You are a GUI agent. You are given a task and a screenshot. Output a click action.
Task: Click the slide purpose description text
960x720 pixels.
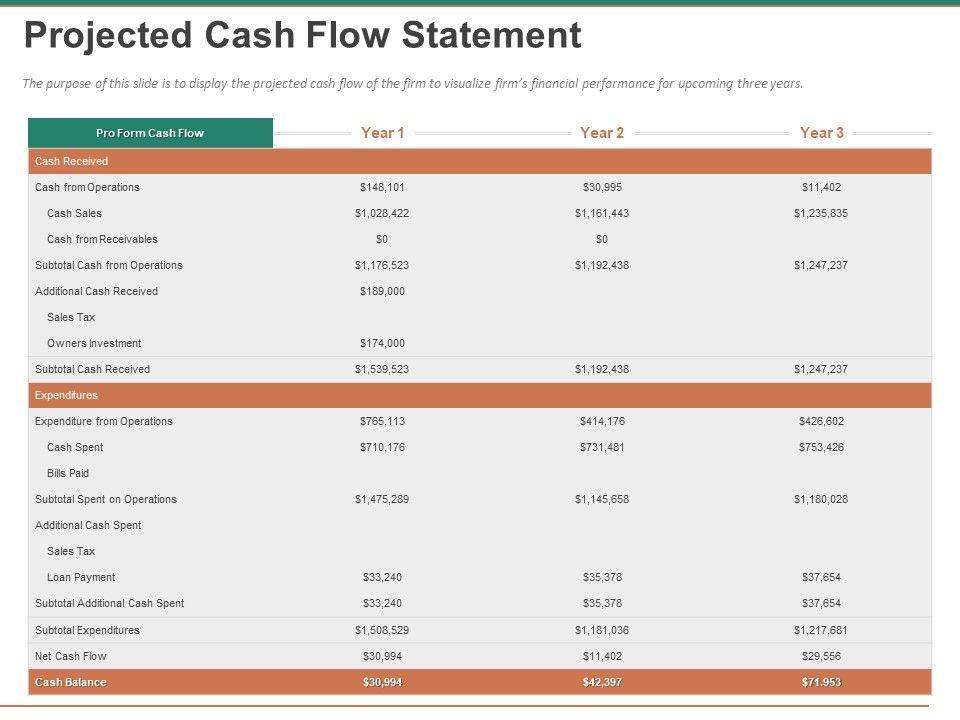pyautogui.click(x=412, y=84)
